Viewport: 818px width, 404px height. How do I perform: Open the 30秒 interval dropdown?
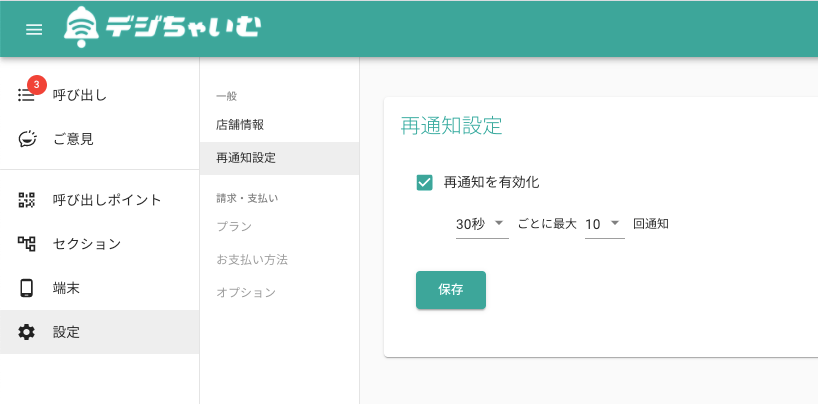coord(482,224)
